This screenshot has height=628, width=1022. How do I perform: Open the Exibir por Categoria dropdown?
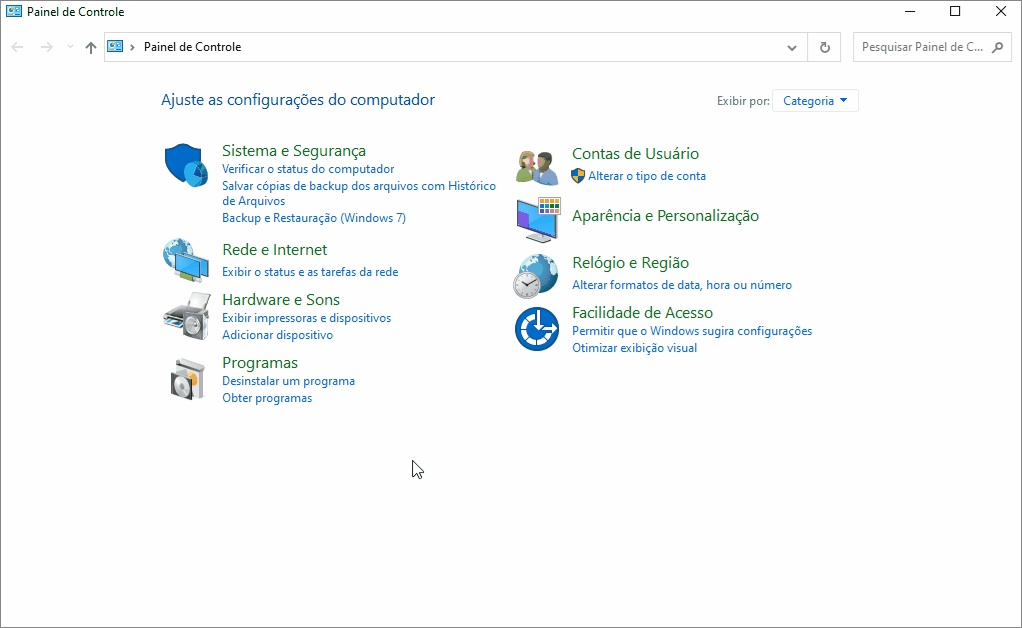pyautogui.click(x=815, y=101)
